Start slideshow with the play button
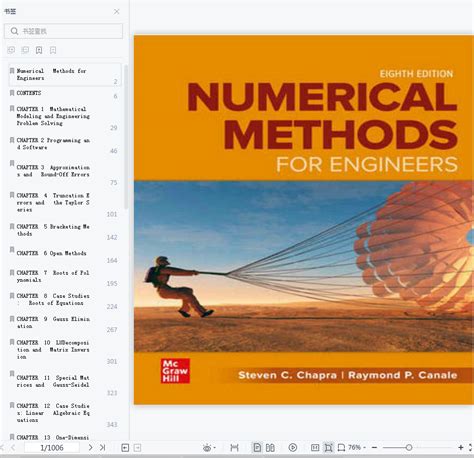The image size is (474, 458). pyautogui.click(x=293, y=447)
